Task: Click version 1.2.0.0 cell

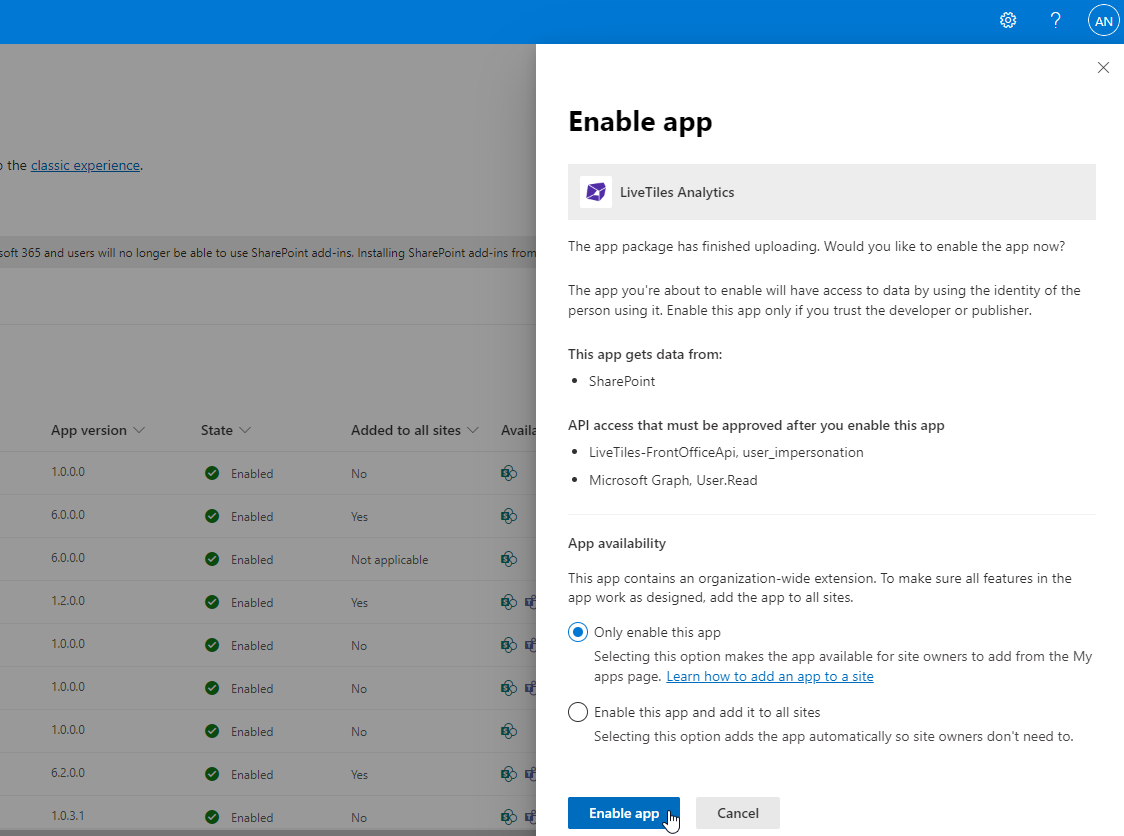Action: click(67, 601)
